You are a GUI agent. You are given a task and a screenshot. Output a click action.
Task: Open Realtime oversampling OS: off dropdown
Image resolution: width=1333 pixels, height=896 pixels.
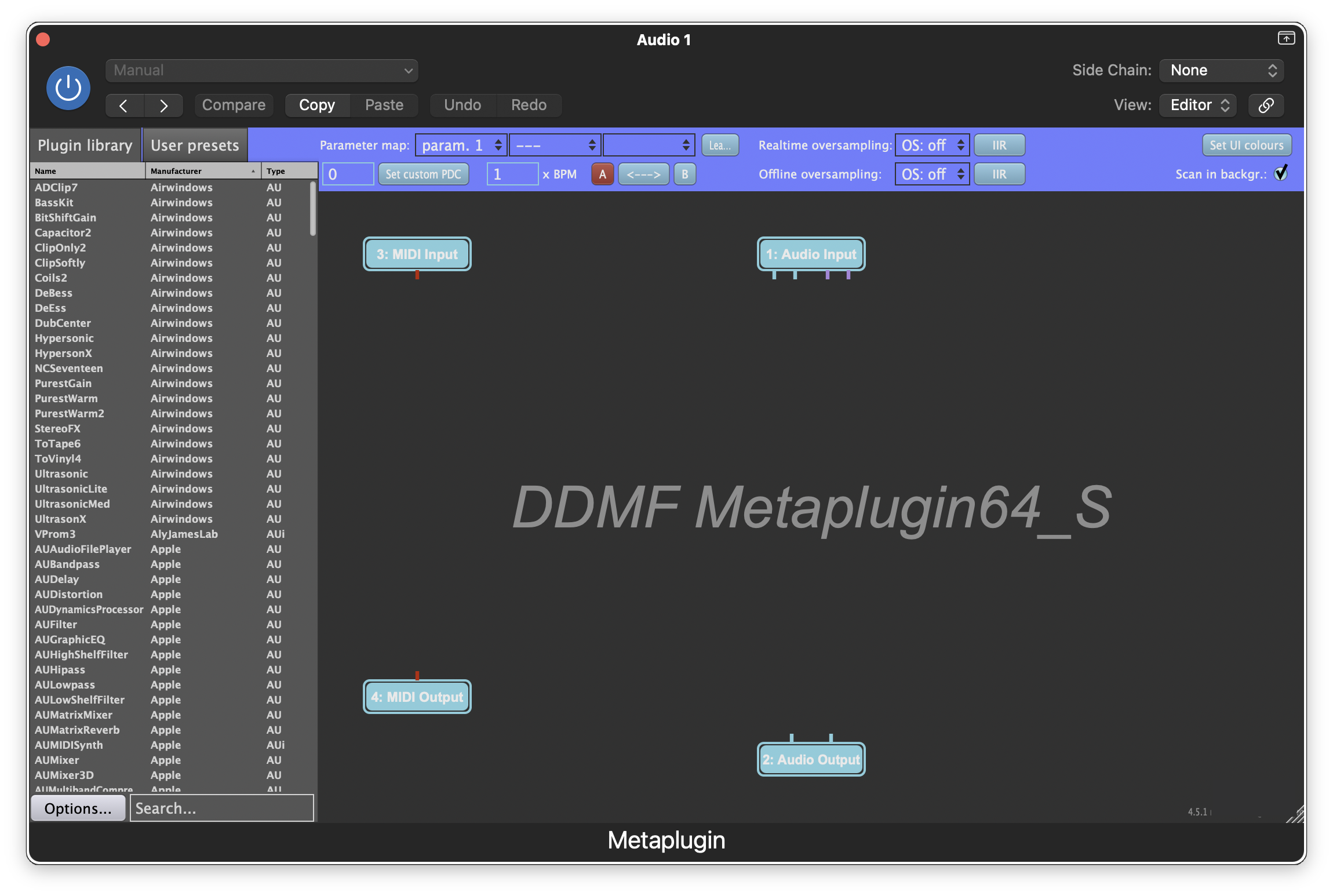[933, 145]
